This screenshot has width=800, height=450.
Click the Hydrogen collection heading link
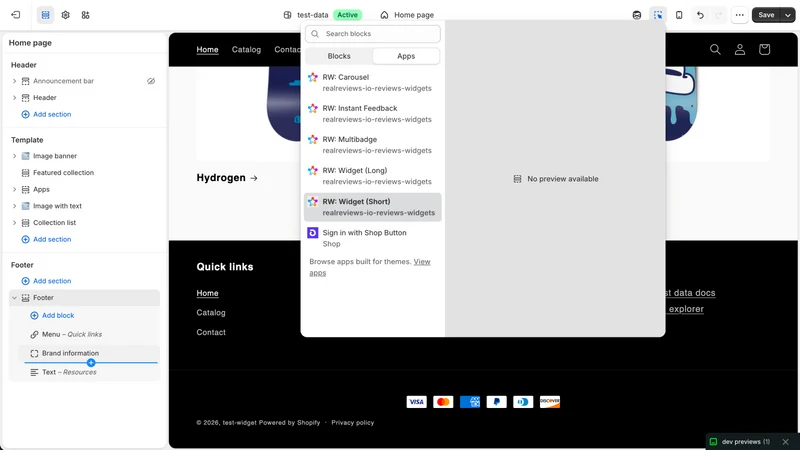coord(227,178)
